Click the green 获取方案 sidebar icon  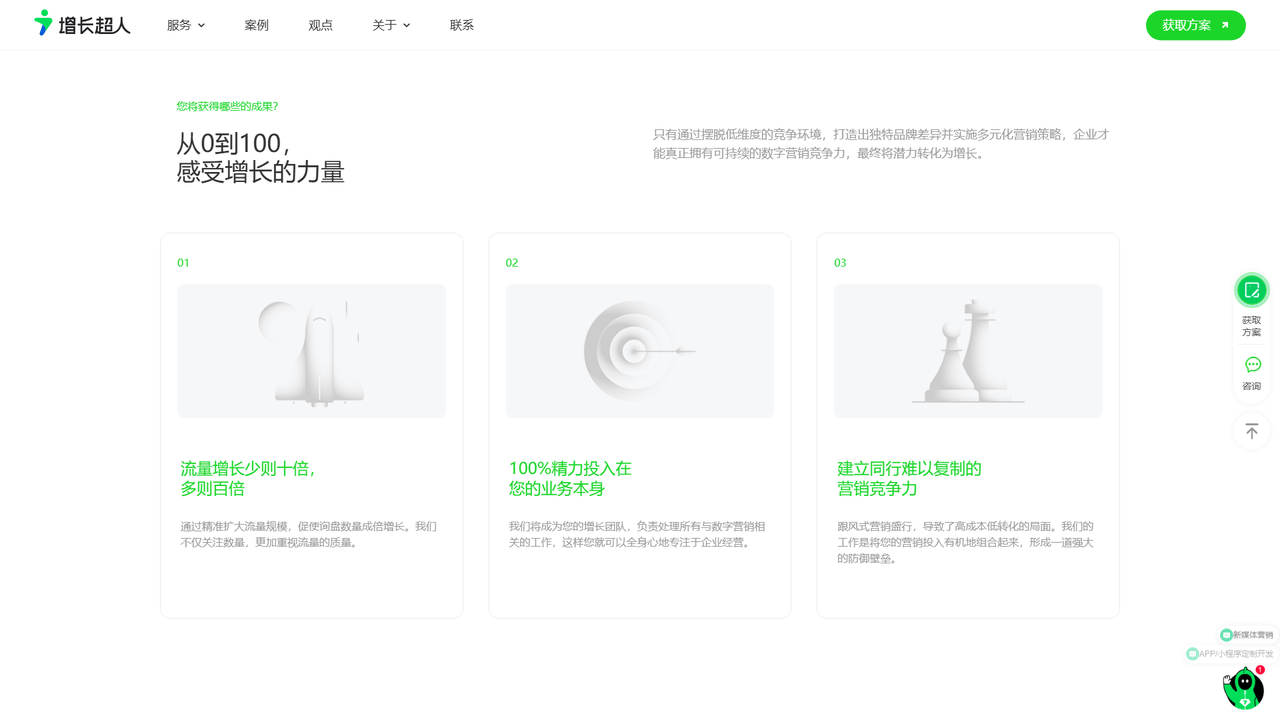[1251, 290]
